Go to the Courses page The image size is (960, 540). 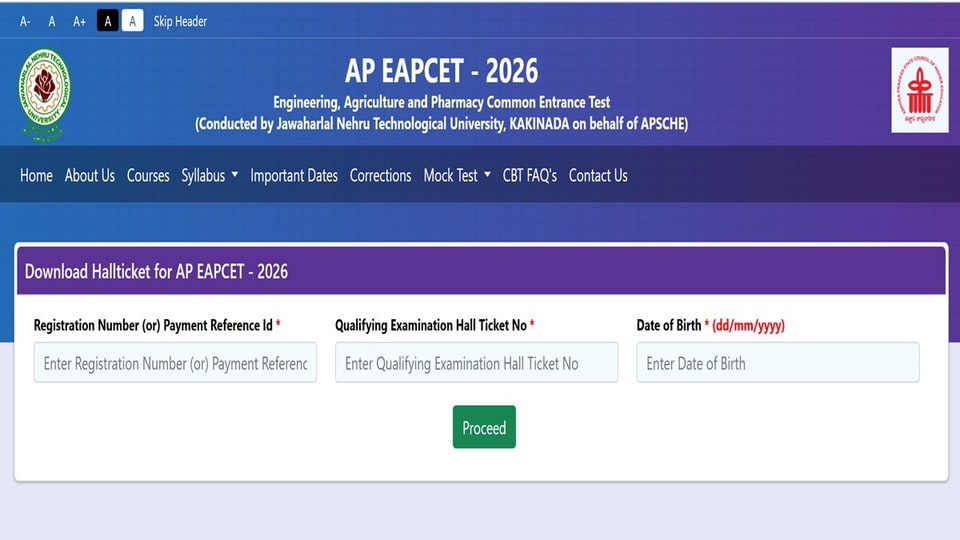click(x=148, y=176)
